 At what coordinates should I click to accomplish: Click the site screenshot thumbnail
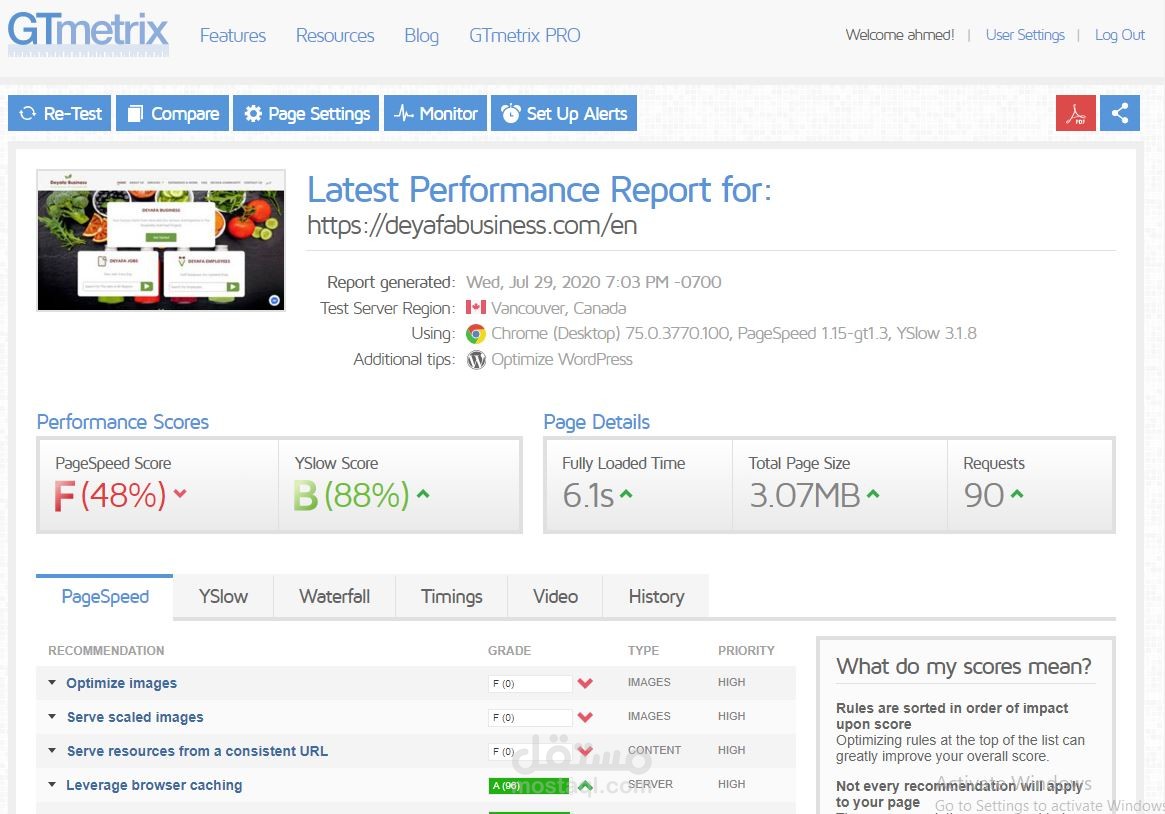[161, 240]
